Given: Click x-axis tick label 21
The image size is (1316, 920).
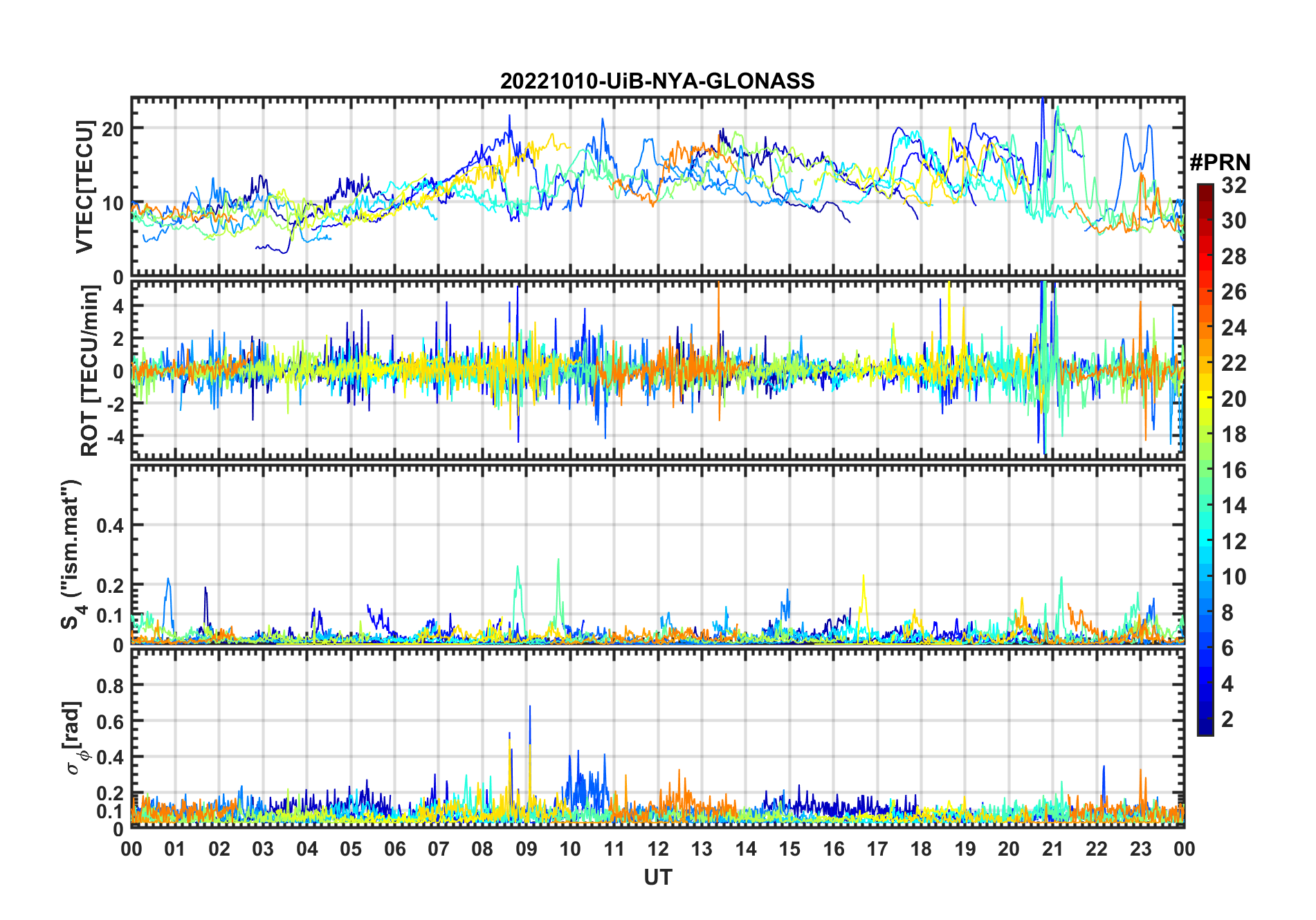Looking at the screenshot, I should [1052, 849].
